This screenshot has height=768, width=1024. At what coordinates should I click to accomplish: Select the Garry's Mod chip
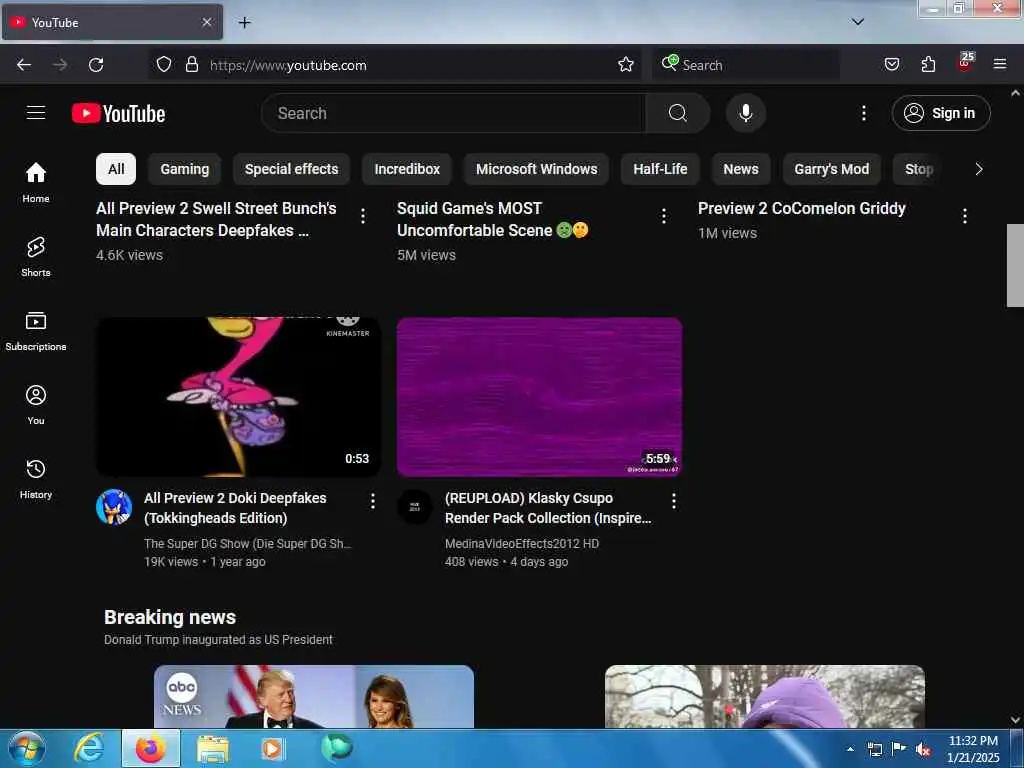(x=831, y=169)
